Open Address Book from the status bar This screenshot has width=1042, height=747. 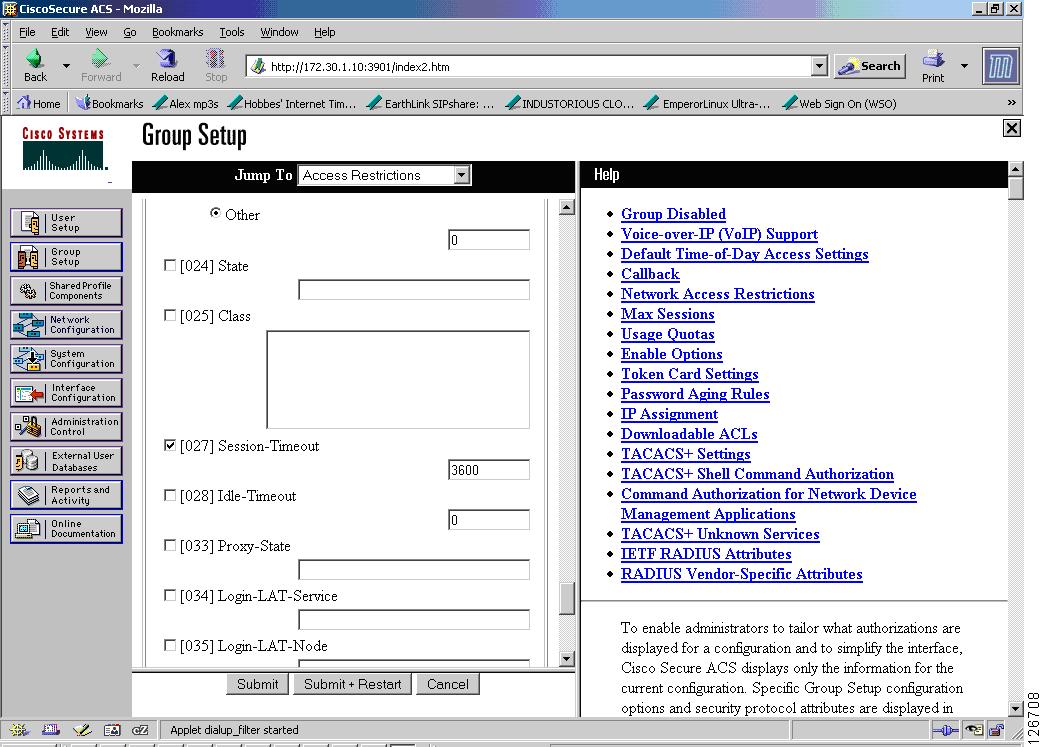click(x=112, y=730)
